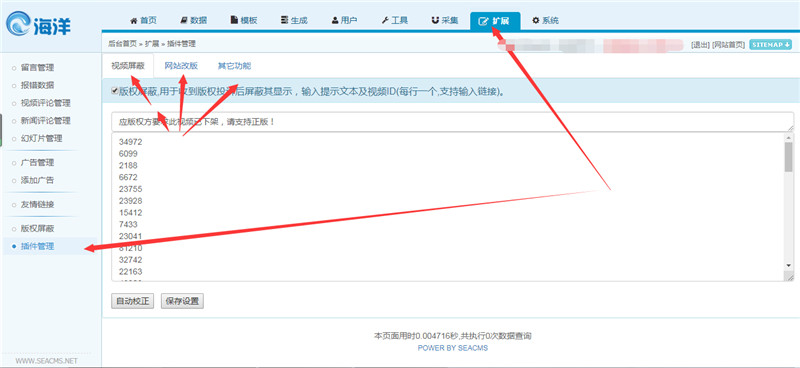Open 友情链接 in the sidebar
The image size is (800, 368).
click(x=37, y=205)
